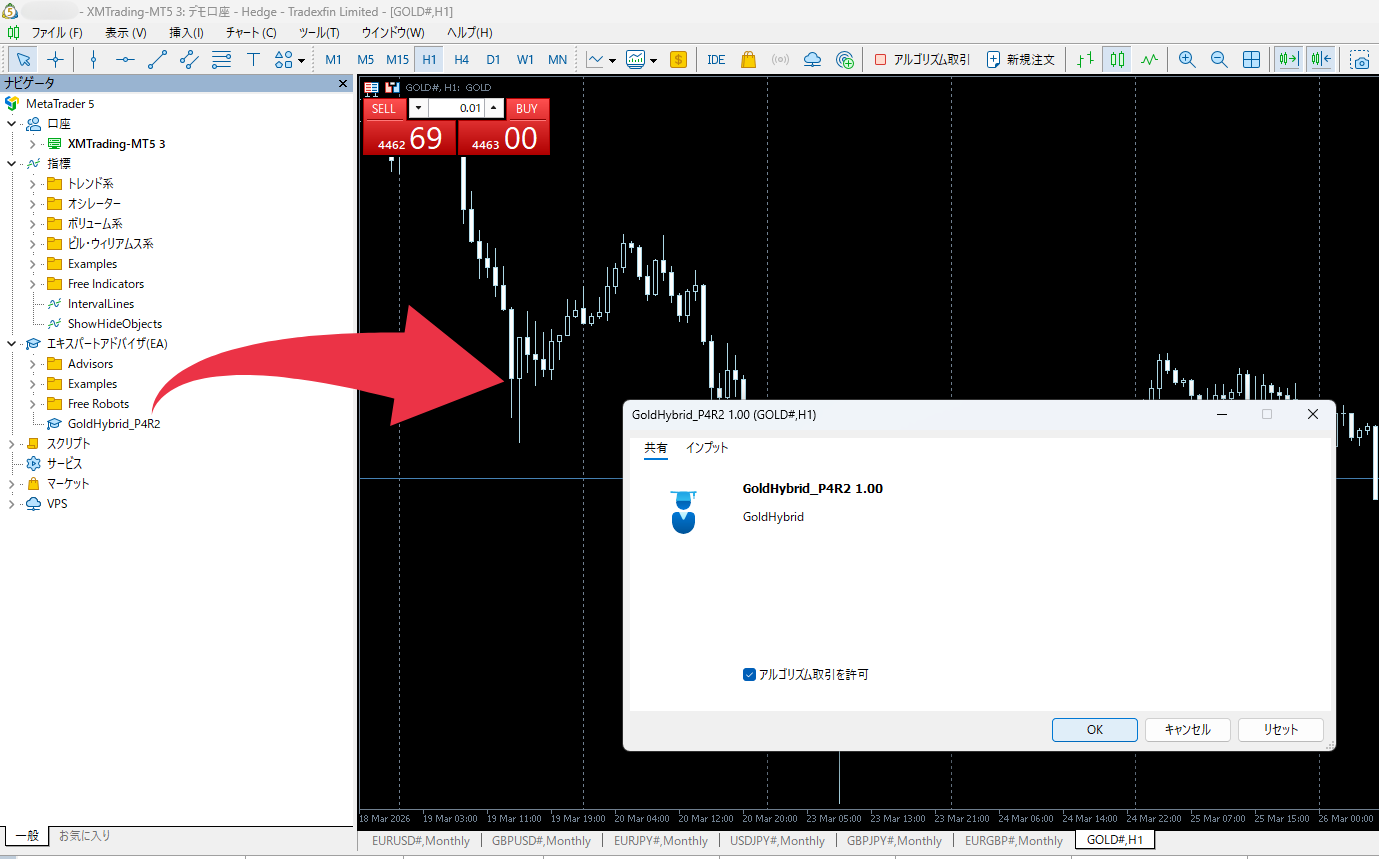Viewport: 1379px width, 859px height.
Task: Zoom in on the chart
Action: tap(1187, 60)
